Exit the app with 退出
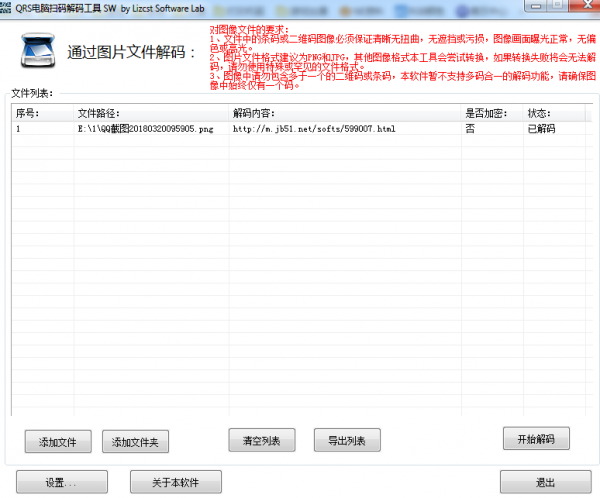600x498 pixels. (x=546, y=482)
